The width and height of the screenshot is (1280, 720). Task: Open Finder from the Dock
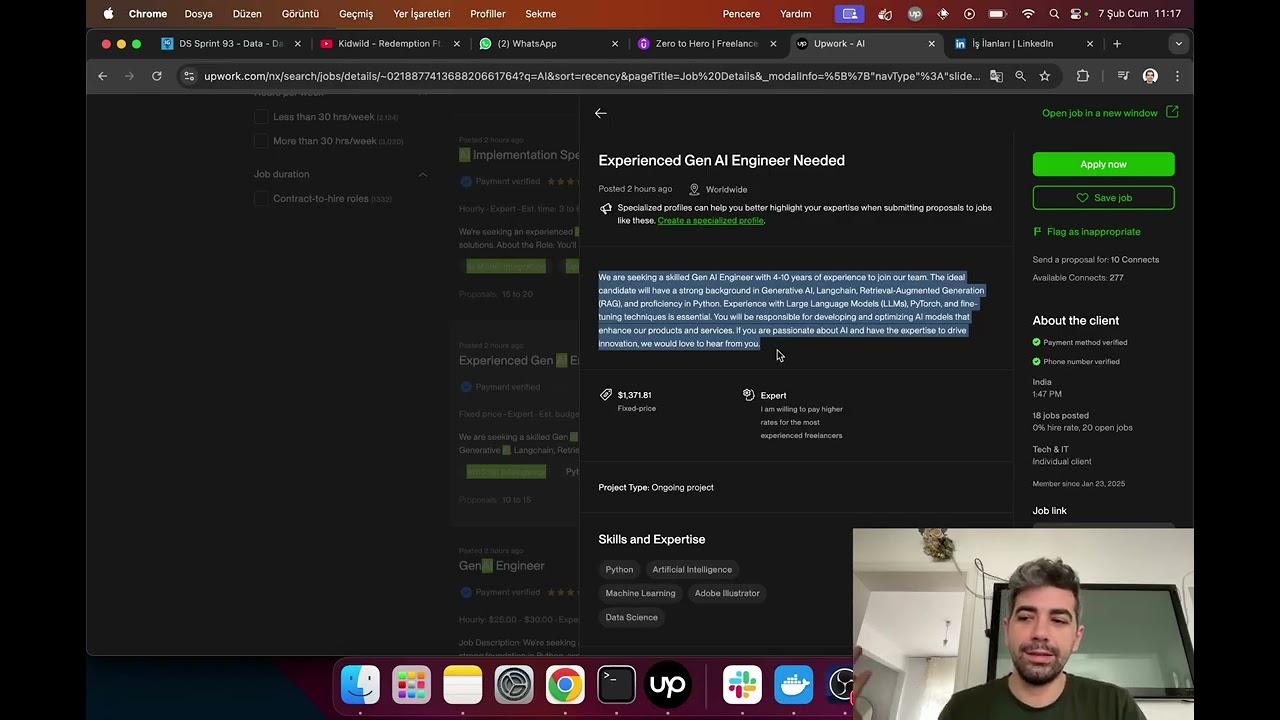360,685
